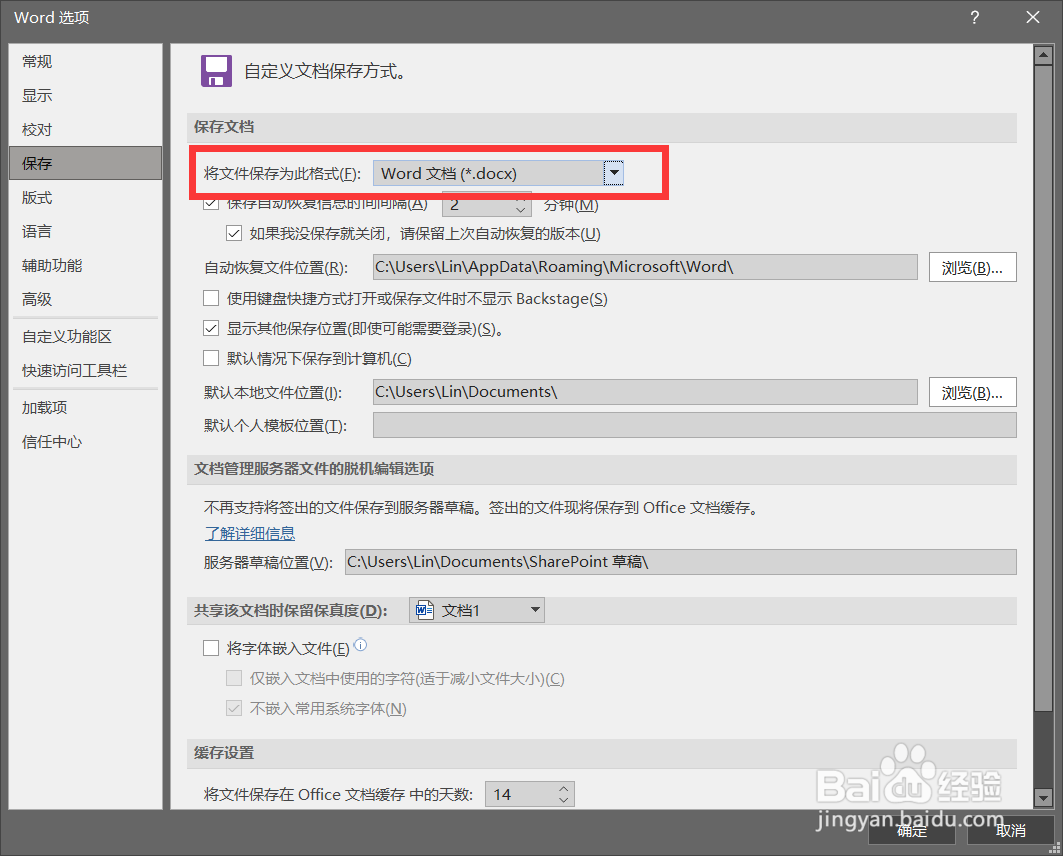The width and height of the screenshot is (1063, 856).
Task: Enable 默认情况下保存到计算机 checkbox
Action: click(x=211, y=359)
